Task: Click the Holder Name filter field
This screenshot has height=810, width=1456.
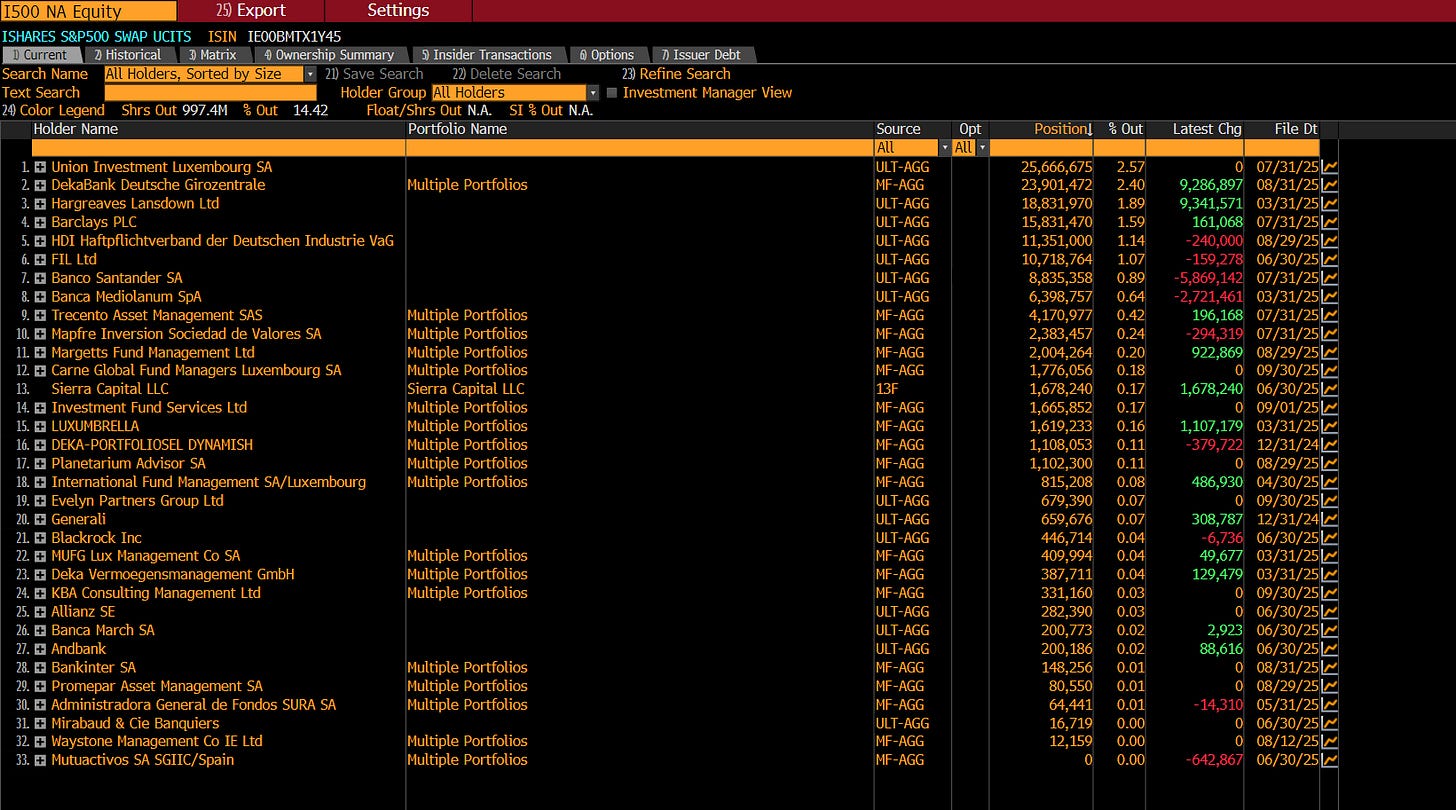Action: [x=218, y=148]
